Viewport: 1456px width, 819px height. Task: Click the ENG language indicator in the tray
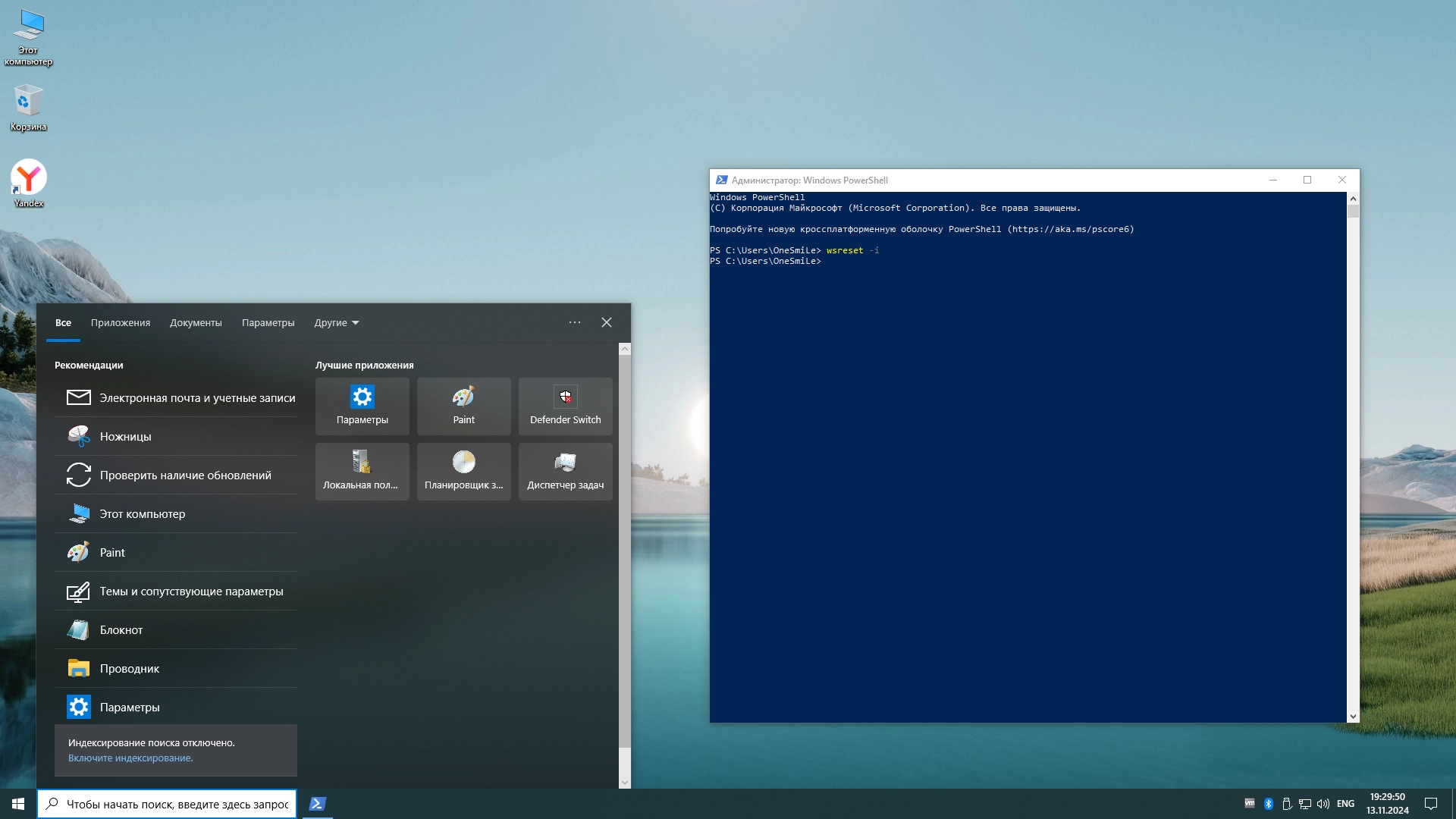click(x=1345, y=804)
